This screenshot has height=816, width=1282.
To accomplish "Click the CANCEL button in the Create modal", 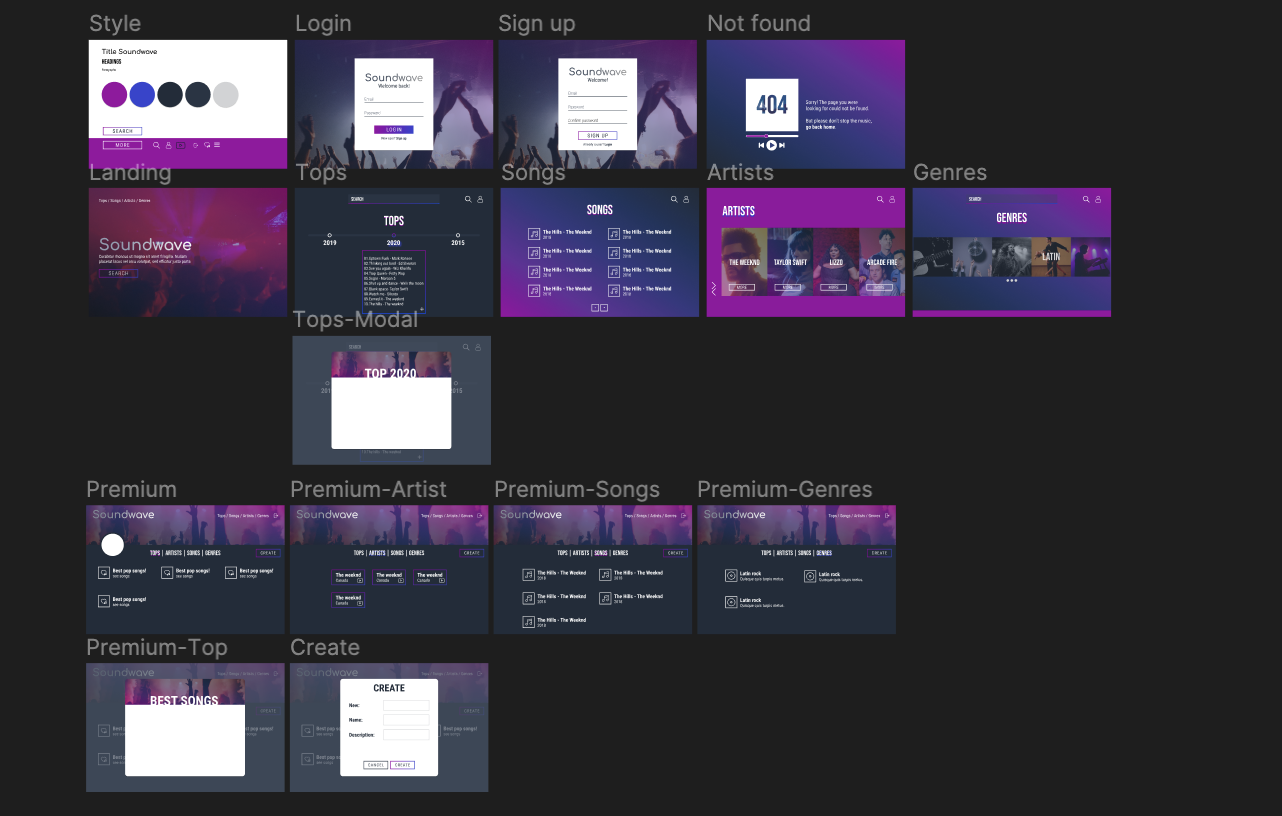I will click(x=375, y=765).
